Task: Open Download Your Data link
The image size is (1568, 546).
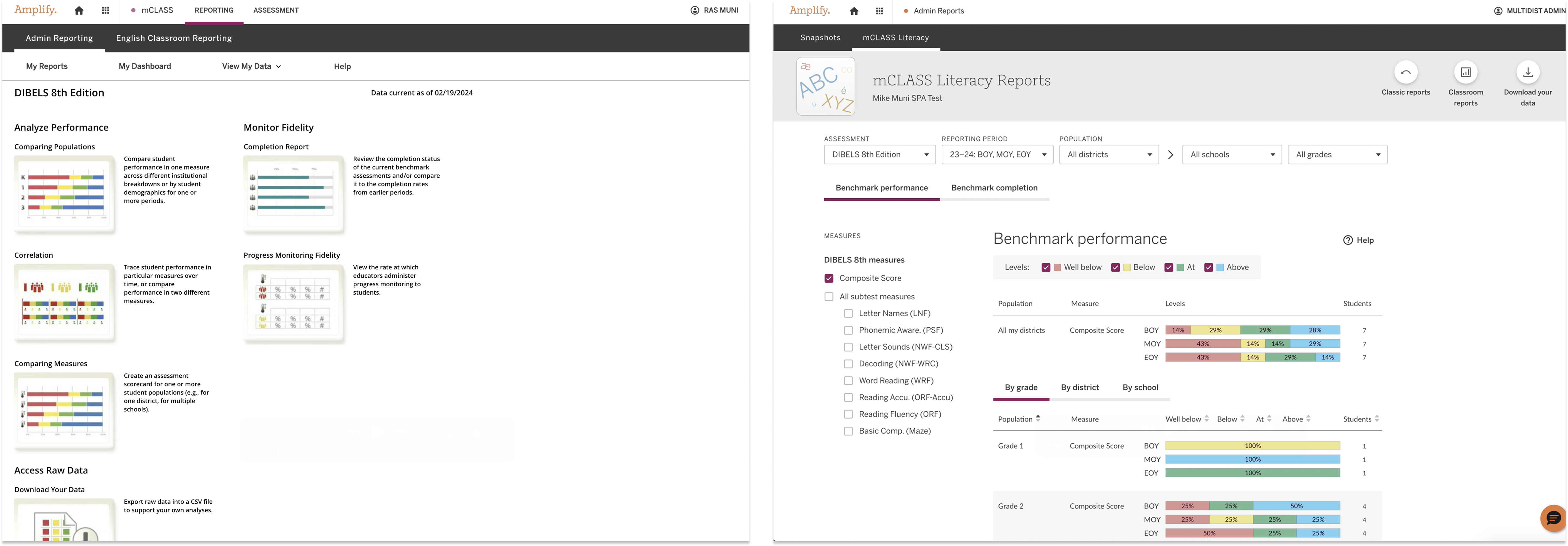Action: [49, 490]
